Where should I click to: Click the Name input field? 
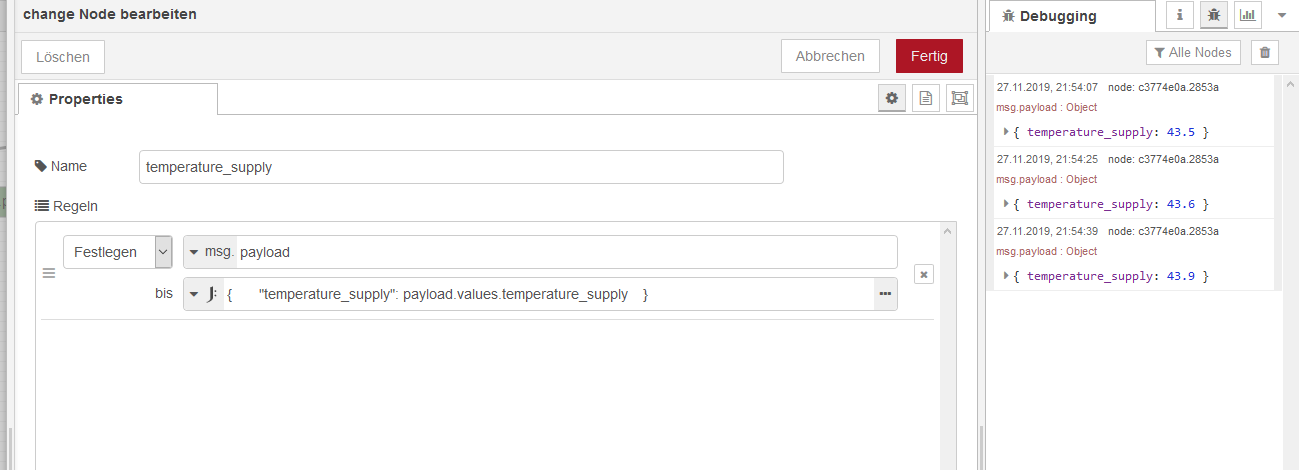(461, 167)
